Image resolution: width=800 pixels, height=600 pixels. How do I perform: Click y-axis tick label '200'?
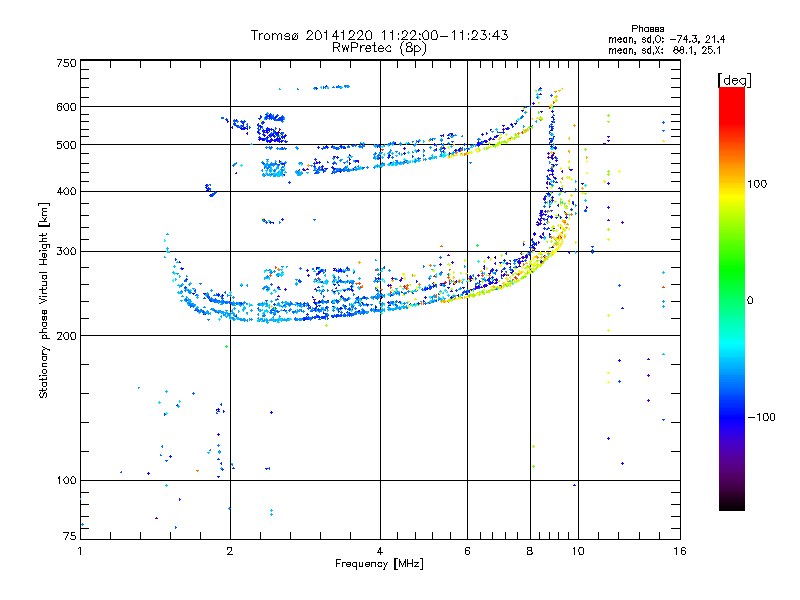pyautogui.click(x=67, y=336)
